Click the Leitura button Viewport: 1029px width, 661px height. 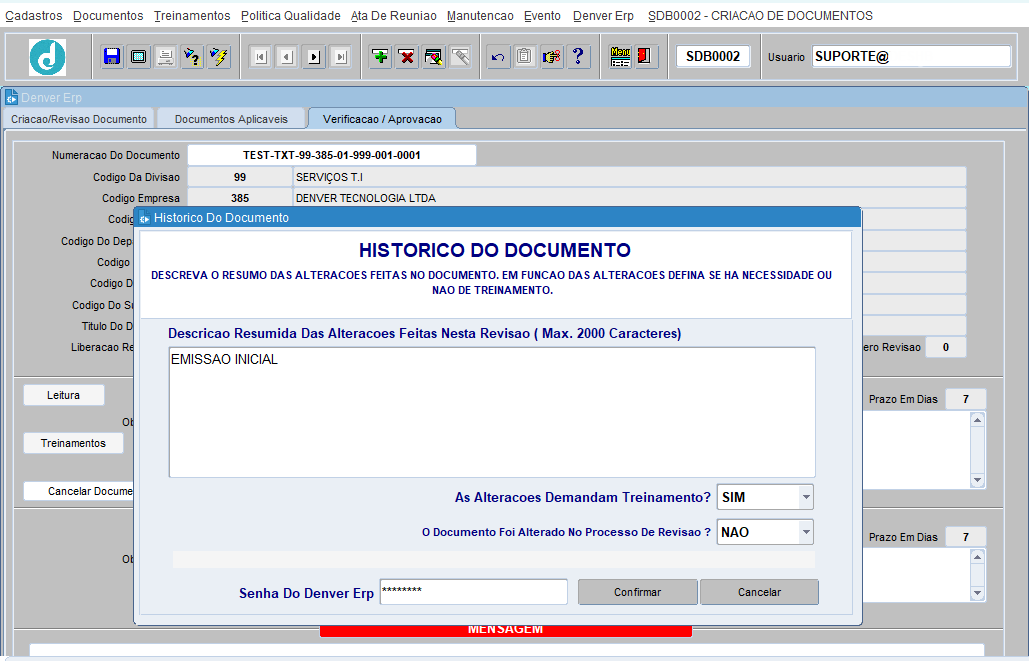pos(64,395)
